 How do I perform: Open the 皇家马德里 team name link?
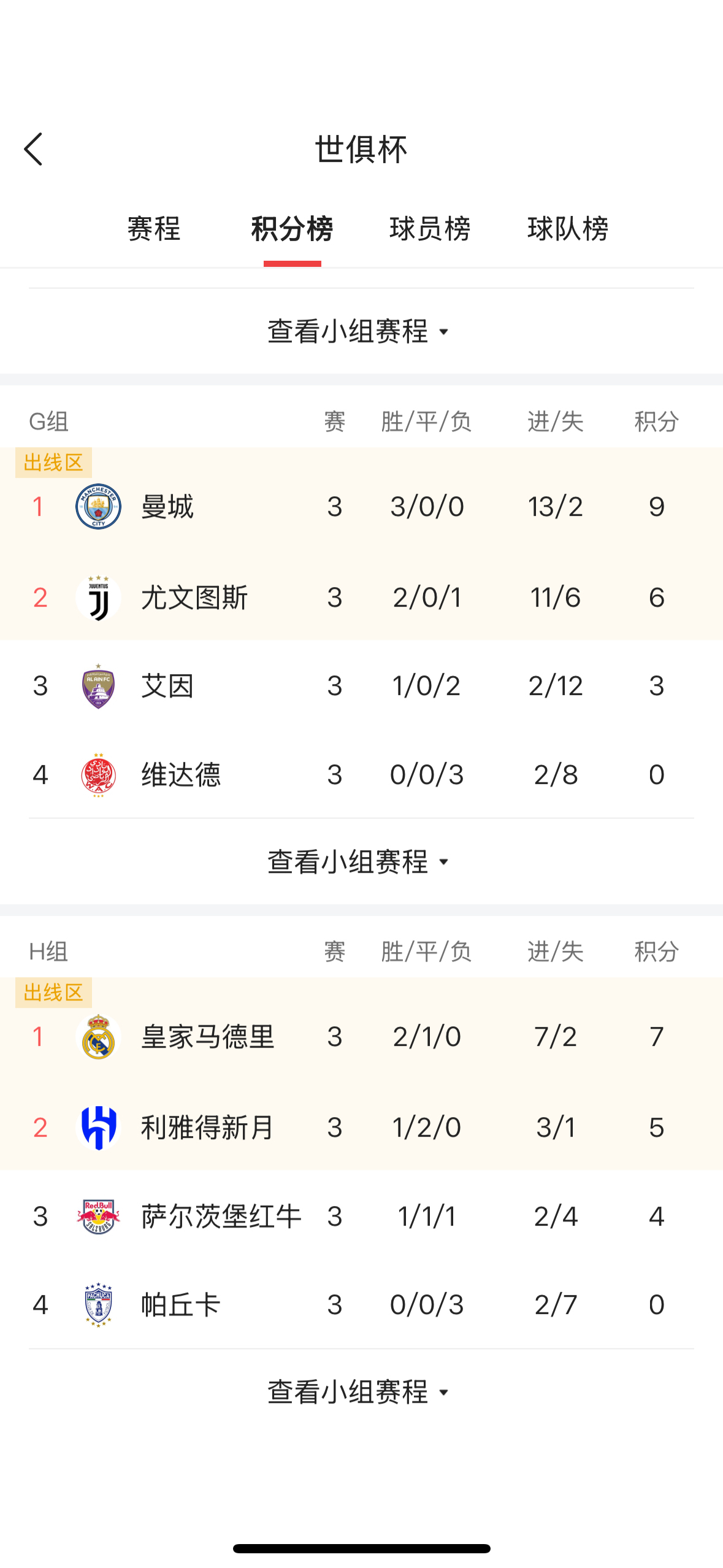point(207,1037)
